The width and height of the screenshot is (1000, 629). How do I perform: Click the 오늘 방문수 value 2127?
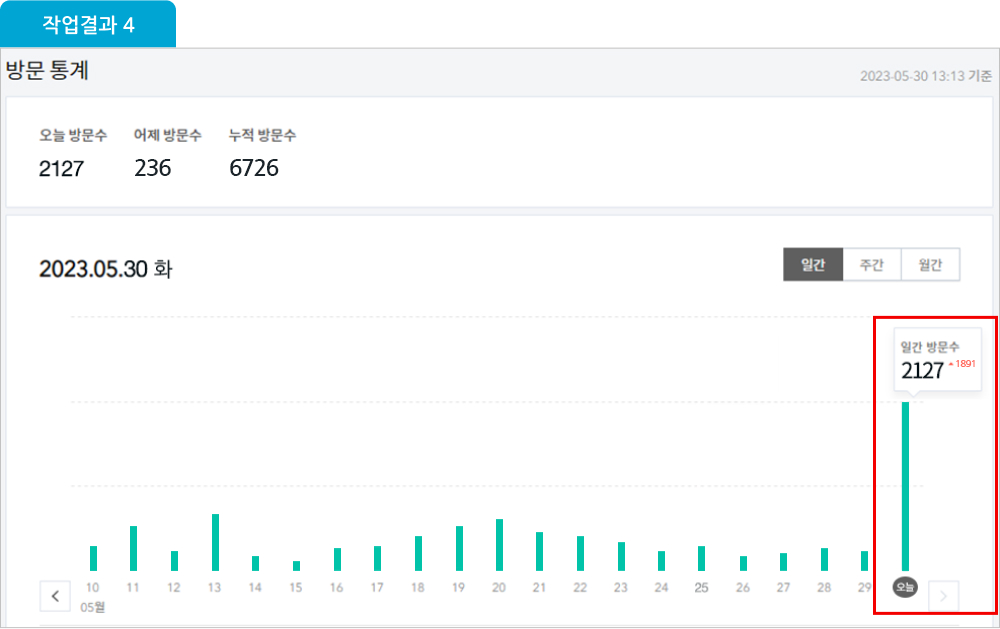[x=61, y=168]
